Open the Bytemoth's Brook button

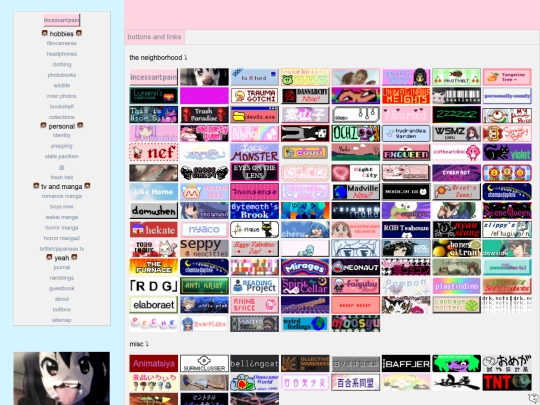coord(255,211)
